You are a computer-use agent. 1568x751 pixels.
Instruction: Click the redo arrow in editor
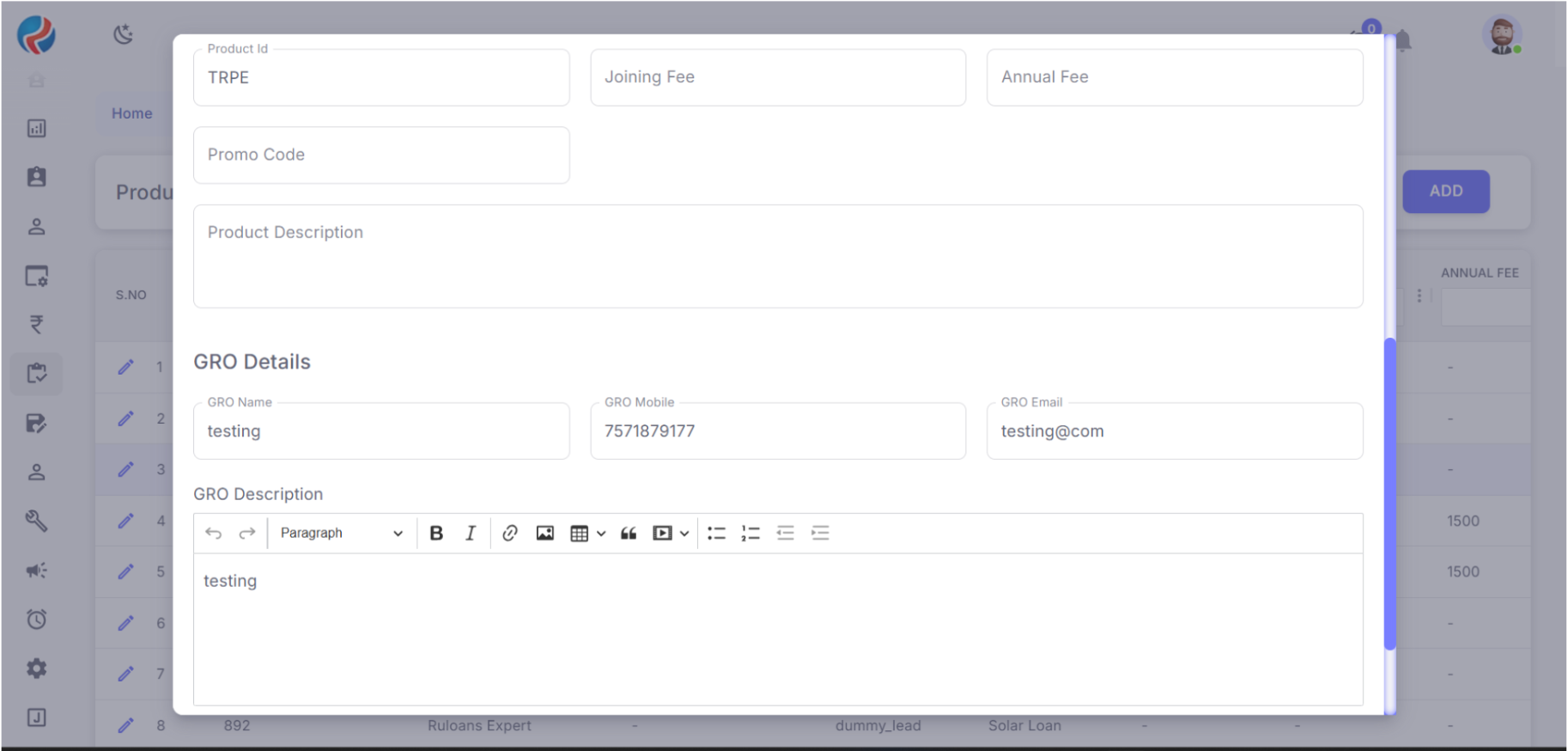tap(247, 534)
